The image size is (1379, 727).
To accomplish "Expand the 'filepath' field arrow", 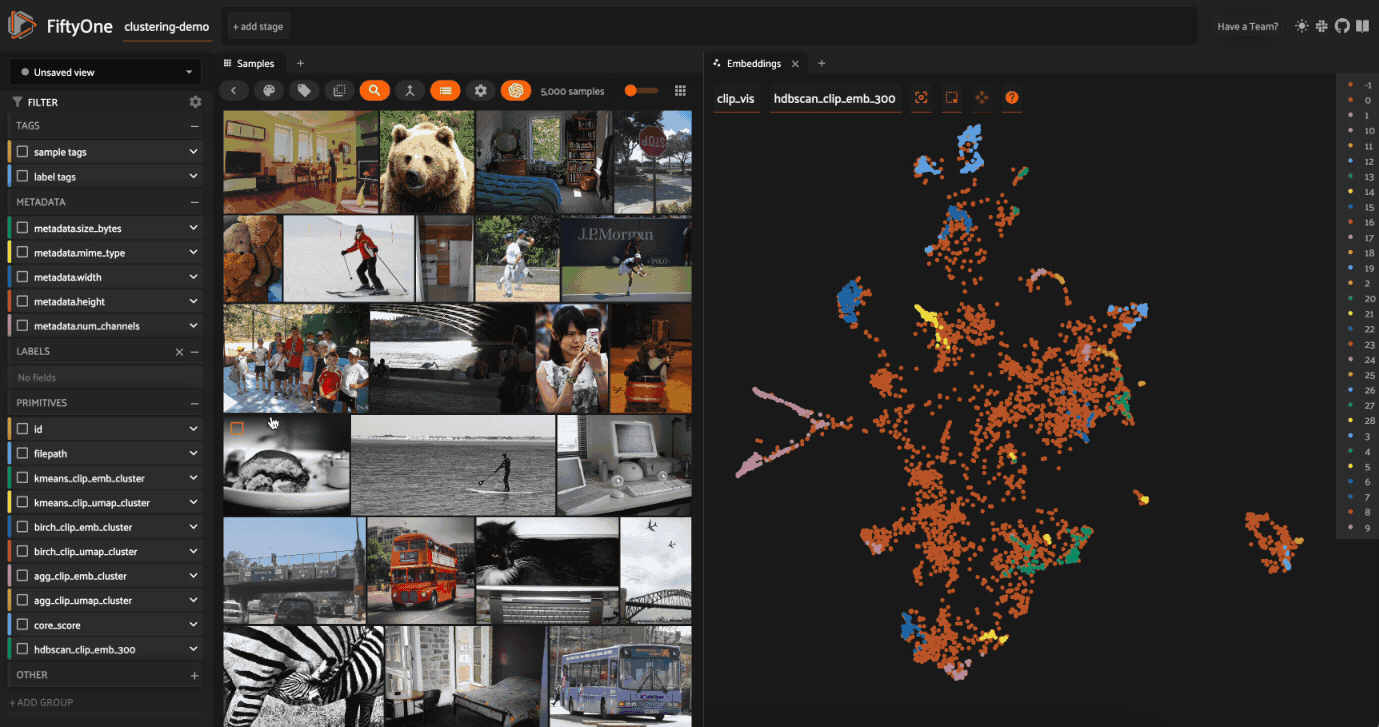I will pyautogui.click(x=193, y=453).
